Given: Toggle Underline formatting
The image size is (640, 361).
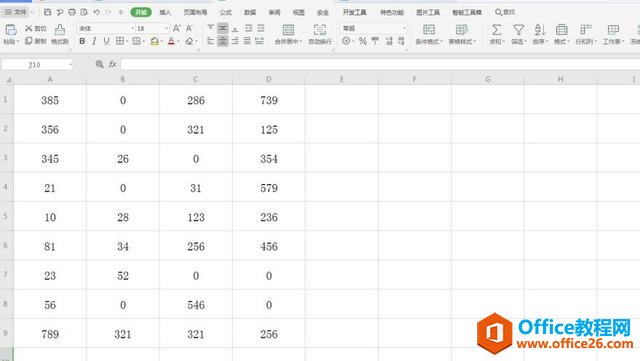Looking at the screenshot, I should click(107, 41).
